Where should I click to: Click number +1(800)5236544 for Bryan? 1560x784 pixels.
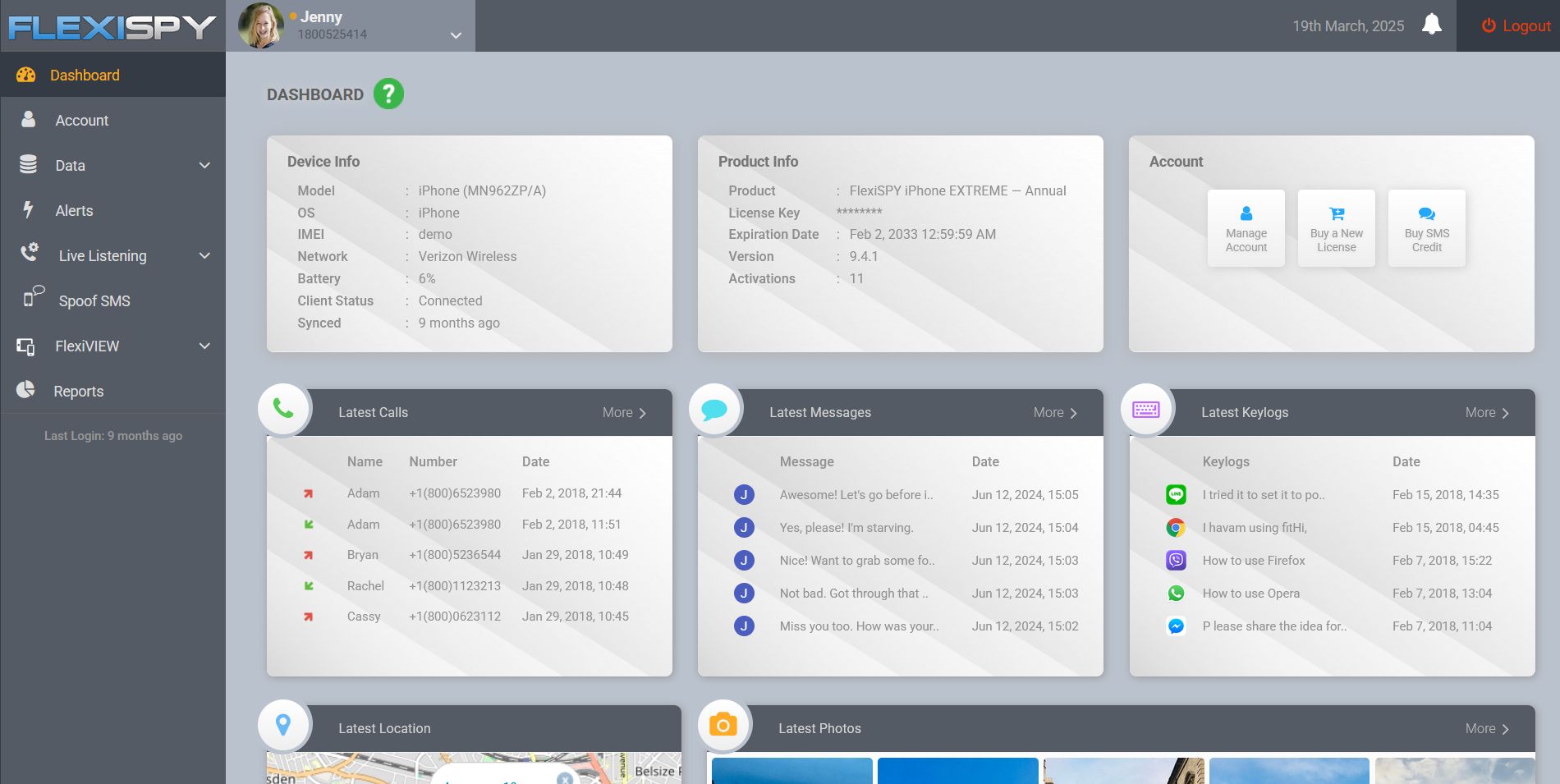tap(455, 555)
